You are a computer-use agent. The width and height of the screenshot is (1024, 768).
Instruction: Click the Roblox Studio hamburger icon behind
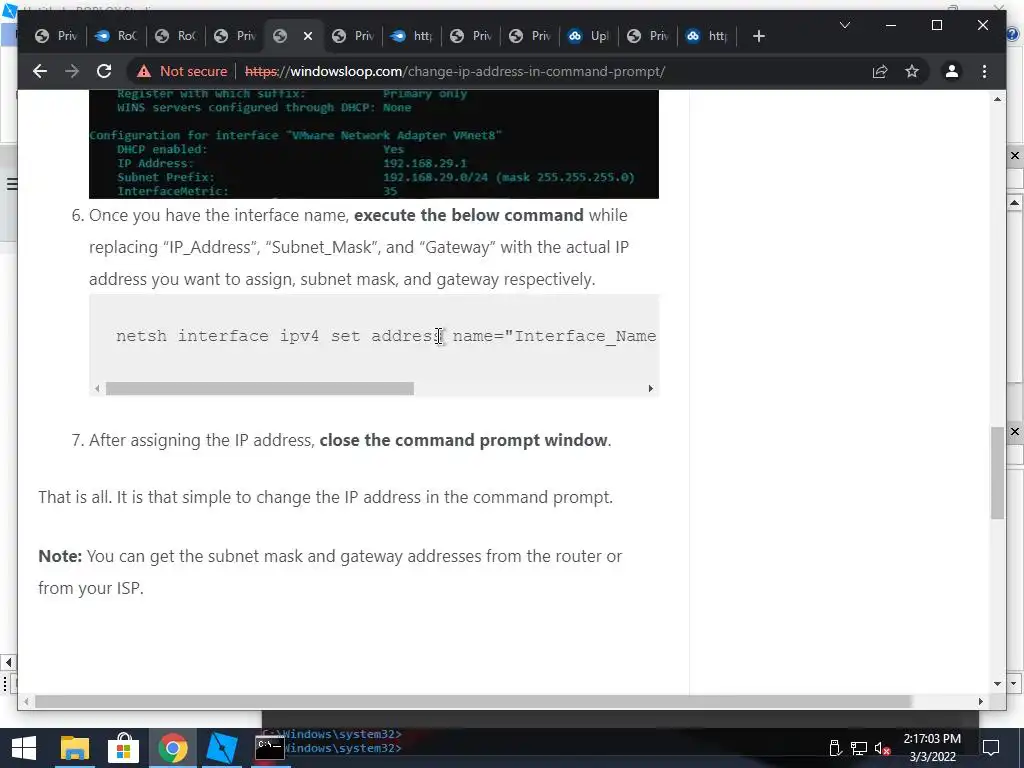click(x=11, y=184)
